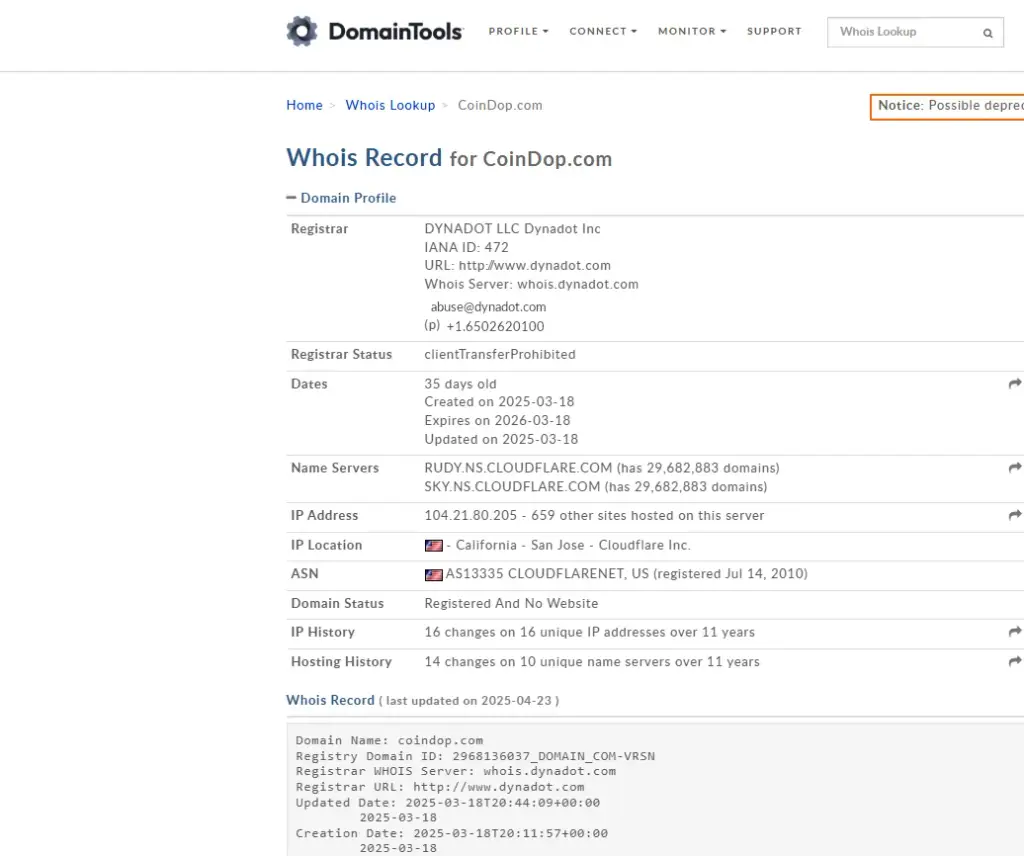Go to Home breadcrumb link
This screenshot has width=1024, height=856.
pos(304,105)
